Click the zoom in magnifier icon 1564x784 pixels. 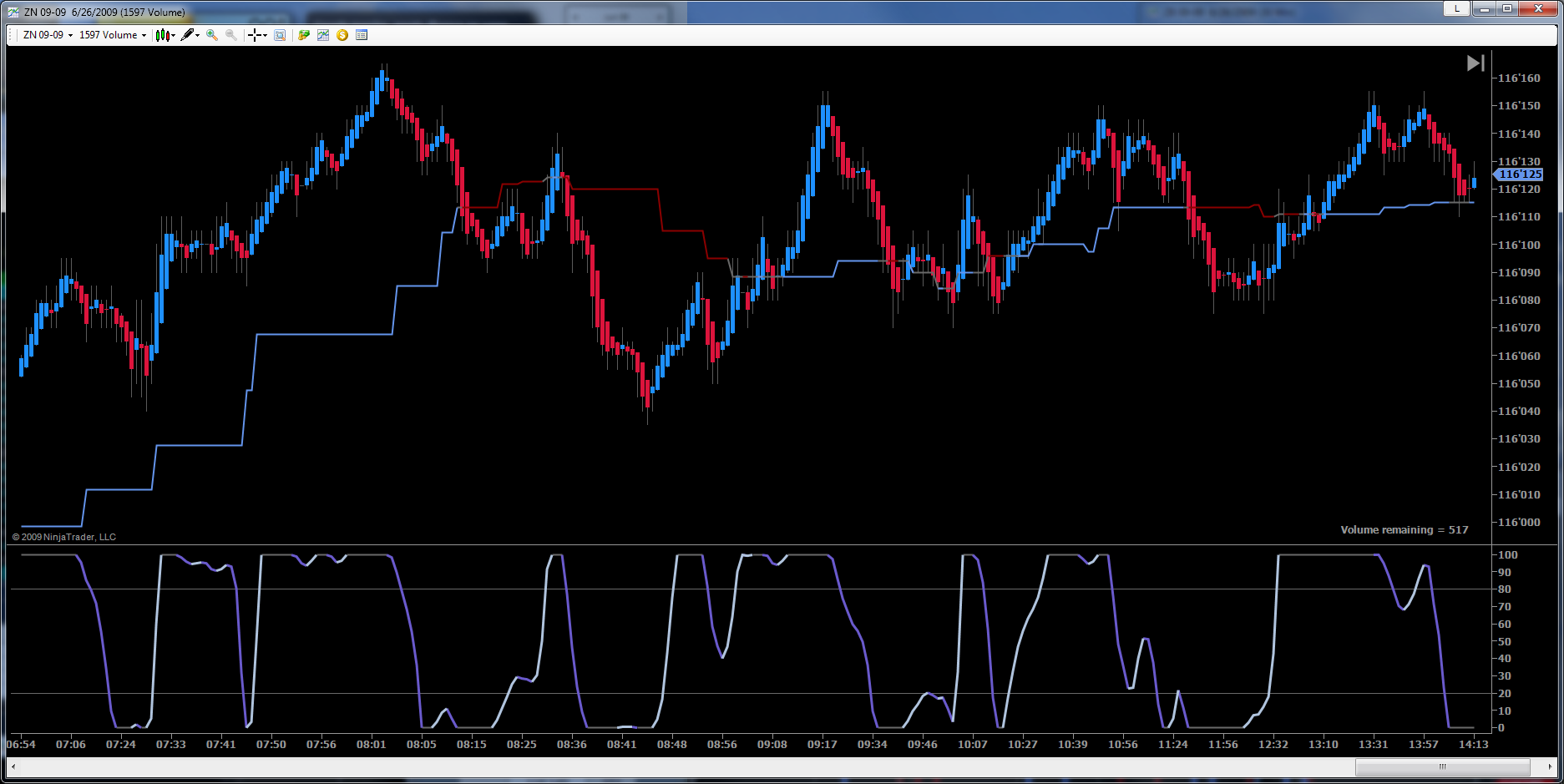212,35
